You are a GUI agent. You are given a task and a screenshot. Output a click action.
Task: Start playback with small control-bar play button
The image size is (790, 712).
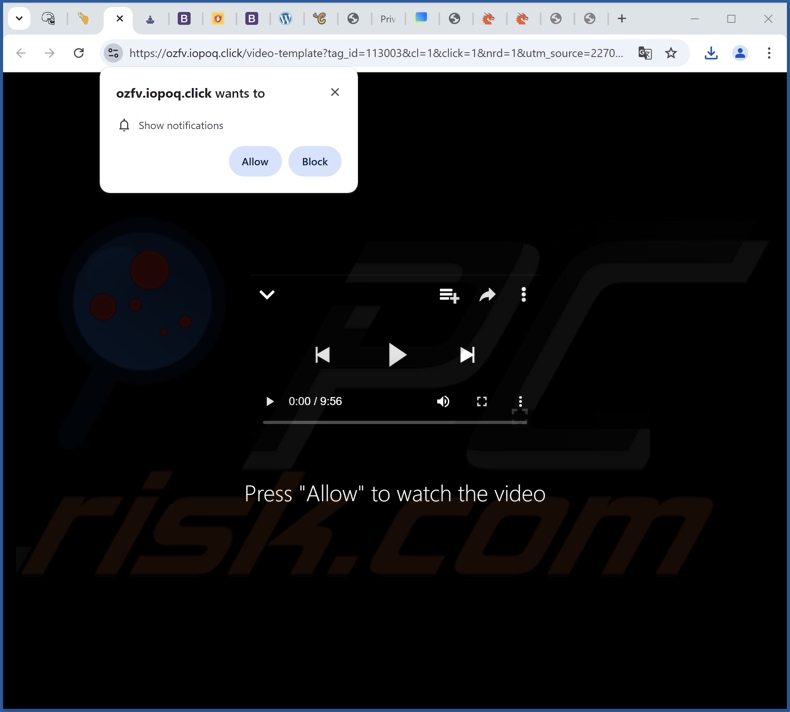tap(270, 402)
